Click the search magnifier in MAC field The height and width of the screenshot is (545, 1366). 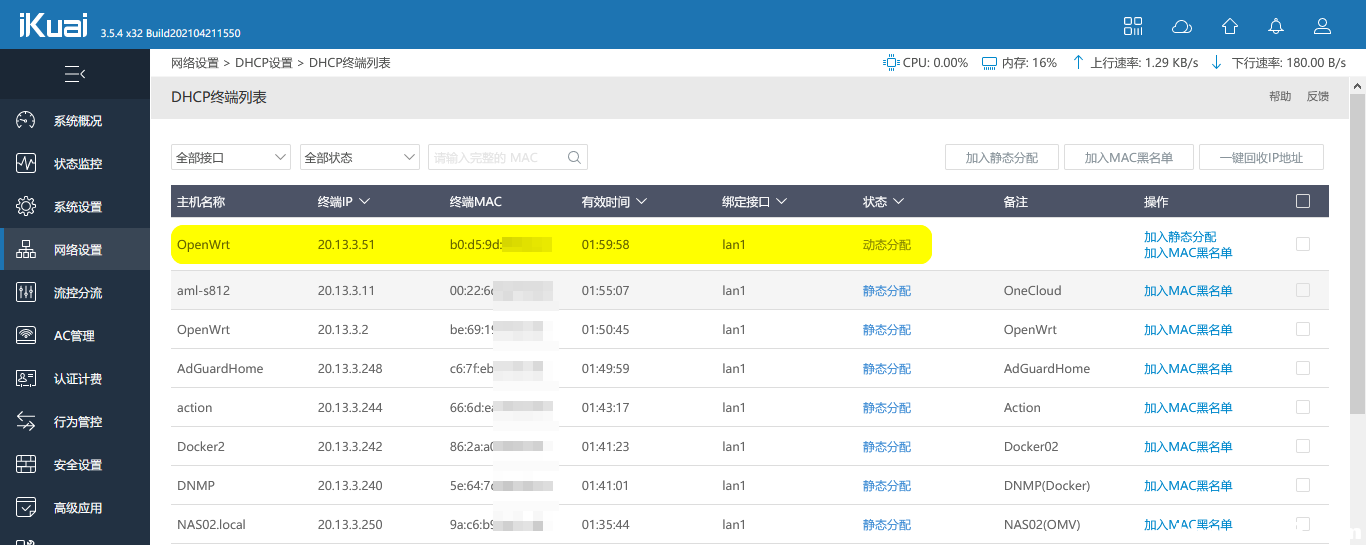(574, 157)
